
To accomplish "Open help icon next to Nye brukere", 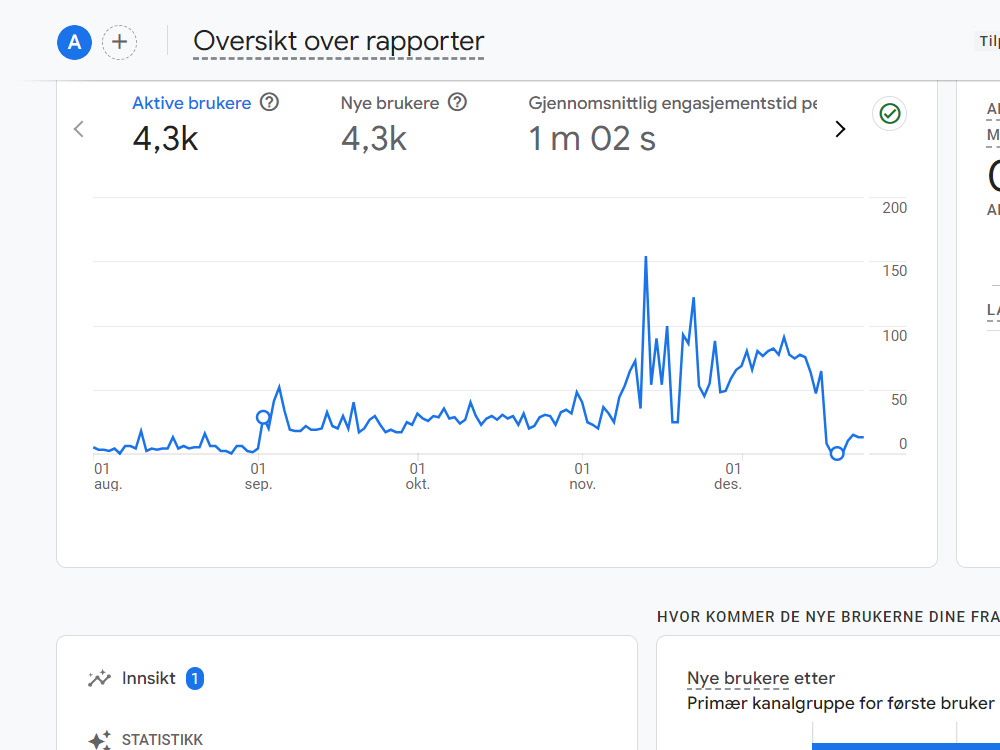I will click(457, 102).
